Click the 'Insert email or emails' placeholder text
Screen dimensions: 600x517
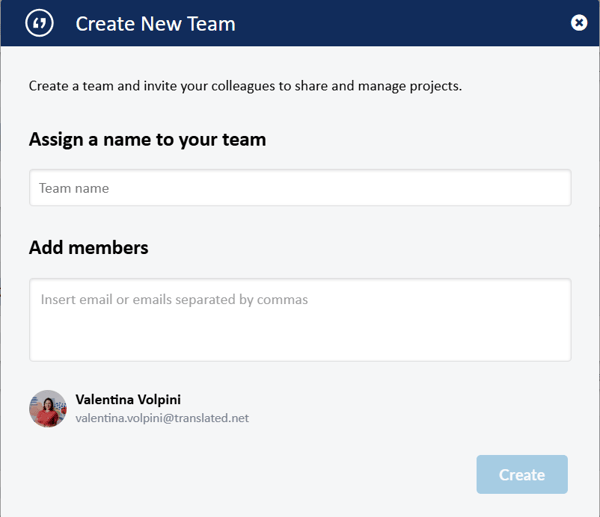tap(174, 299)
